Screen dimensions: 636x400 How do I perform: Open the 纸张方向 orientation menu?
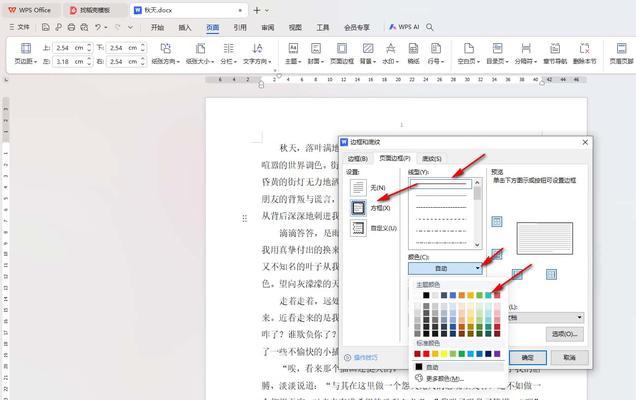point(165,54)
